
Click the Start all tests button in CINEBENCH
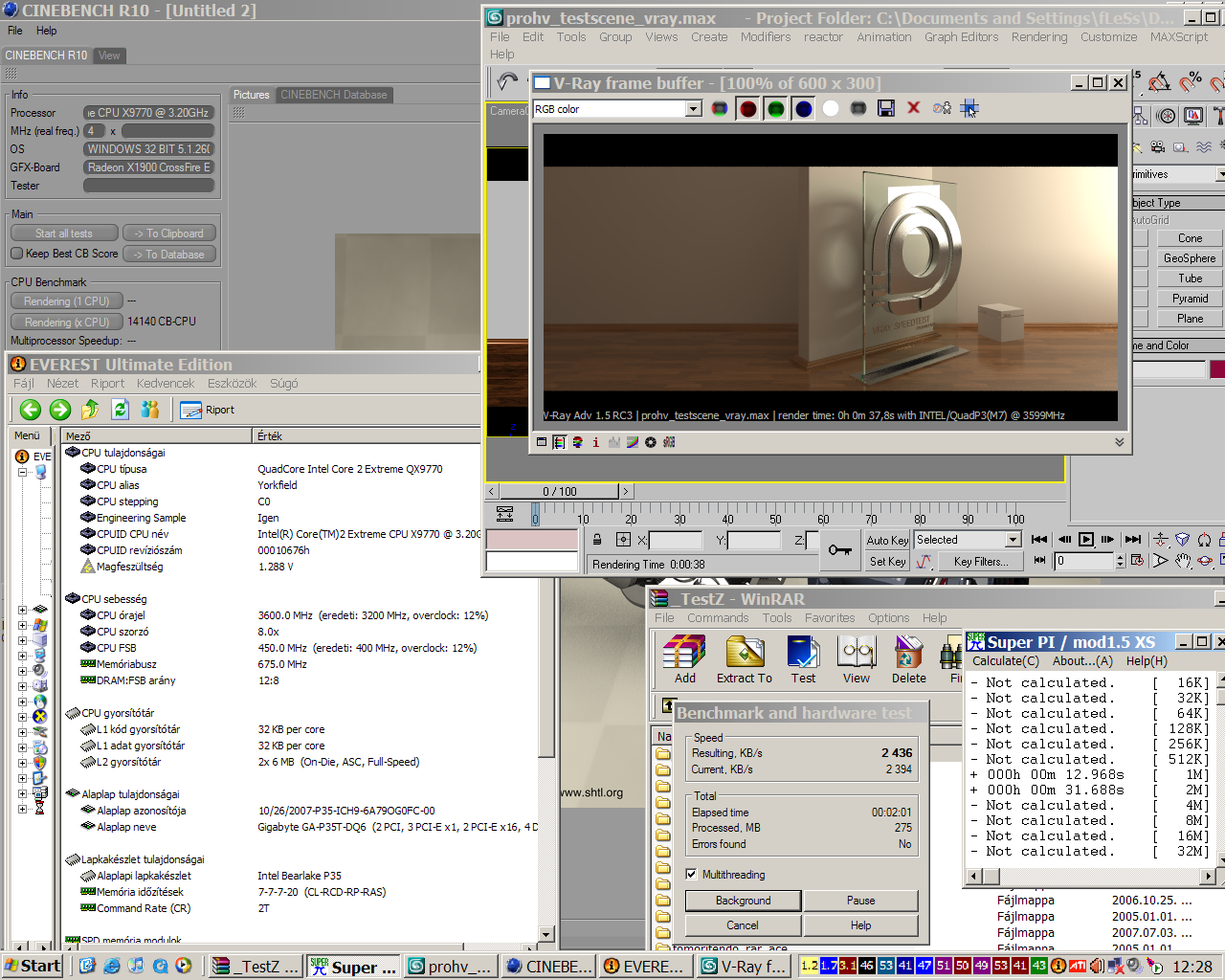click(x=64, y=234)
